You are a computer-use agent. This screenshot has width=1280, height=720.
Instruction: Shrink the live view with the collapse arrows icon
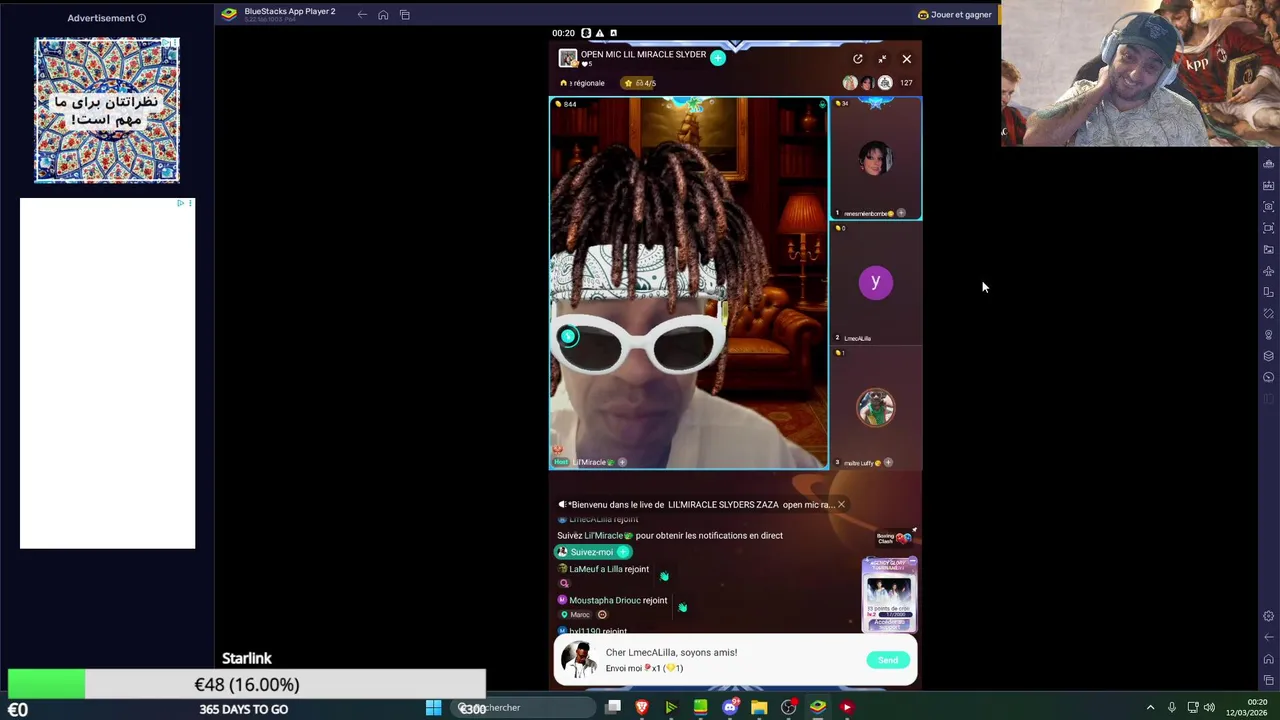tap(882, 59)
